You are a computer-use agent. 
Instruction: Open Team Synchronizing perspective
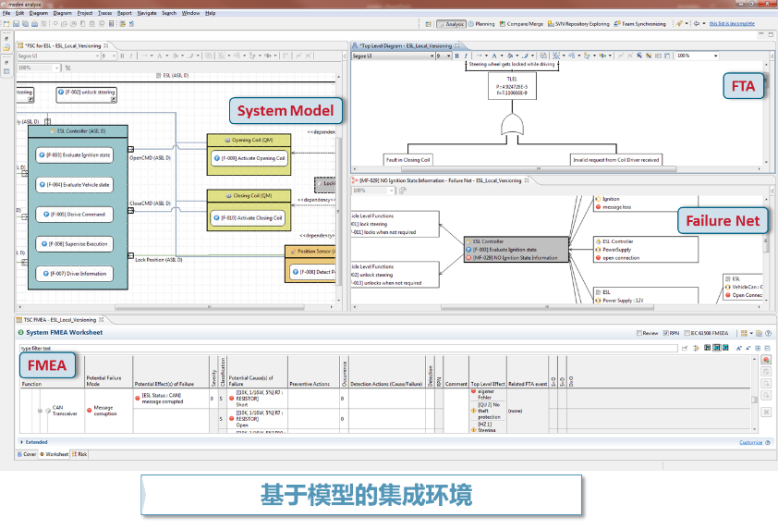(640, 24)
